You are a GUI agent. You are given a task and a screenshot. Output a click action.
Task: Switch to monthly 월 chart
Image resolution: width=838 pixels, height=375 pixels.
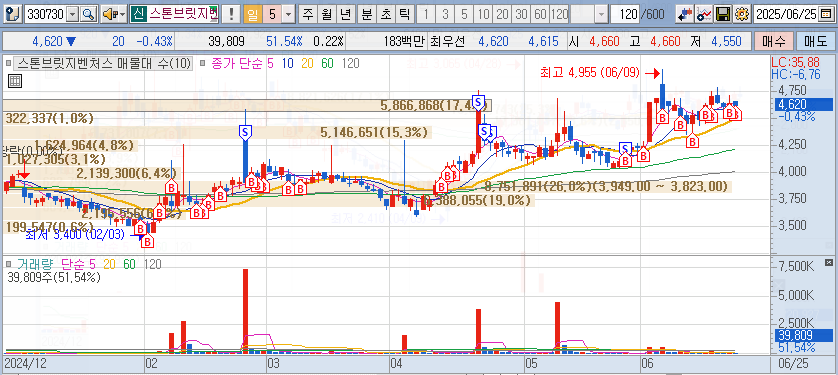[x=327, y=14]
